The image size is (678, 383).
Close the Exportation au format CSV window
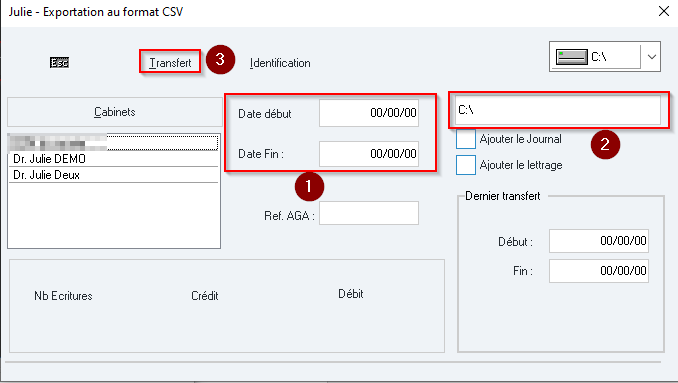click(x=664, y=11)
